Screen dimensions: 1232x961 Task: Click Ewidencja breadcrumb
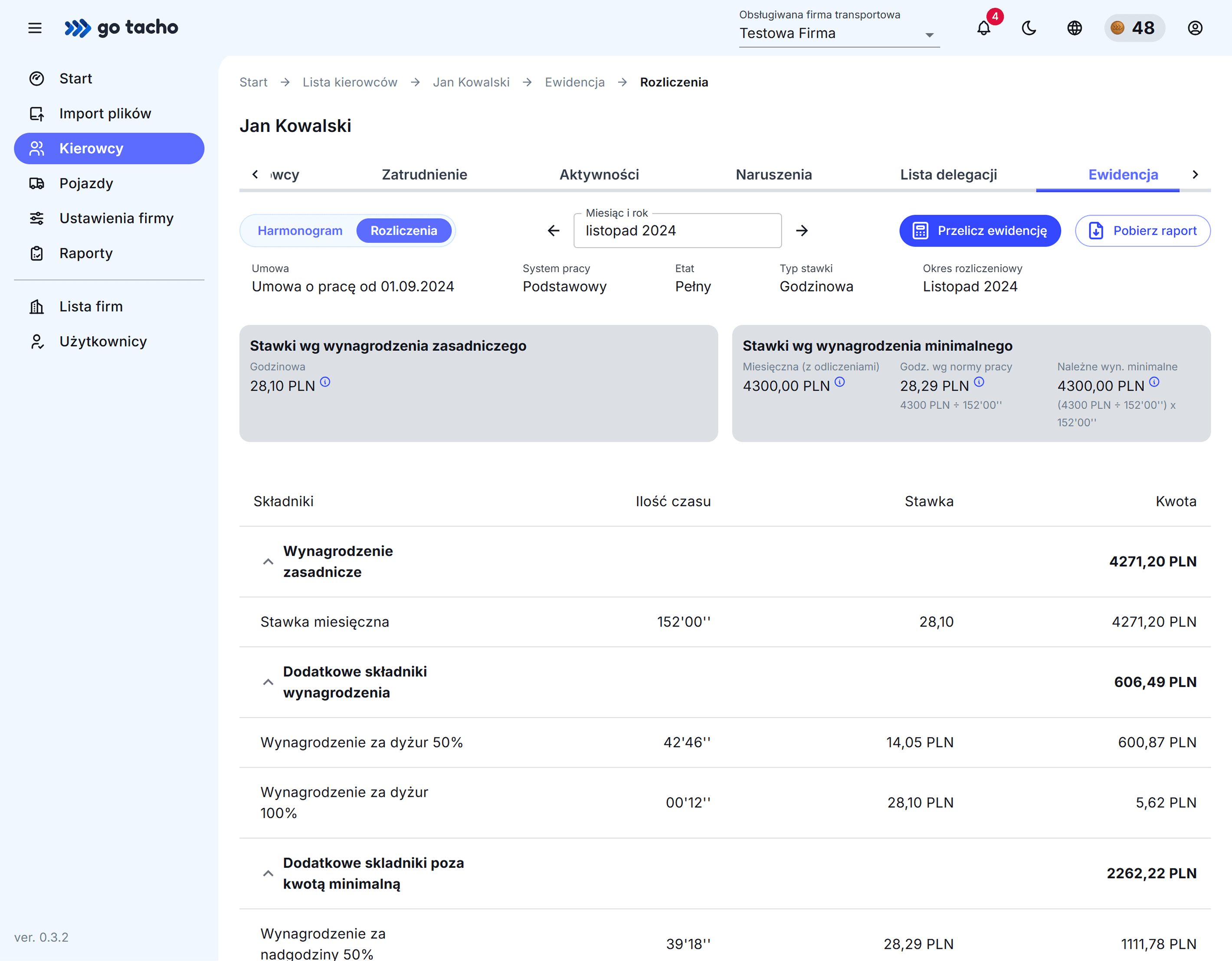574,82
